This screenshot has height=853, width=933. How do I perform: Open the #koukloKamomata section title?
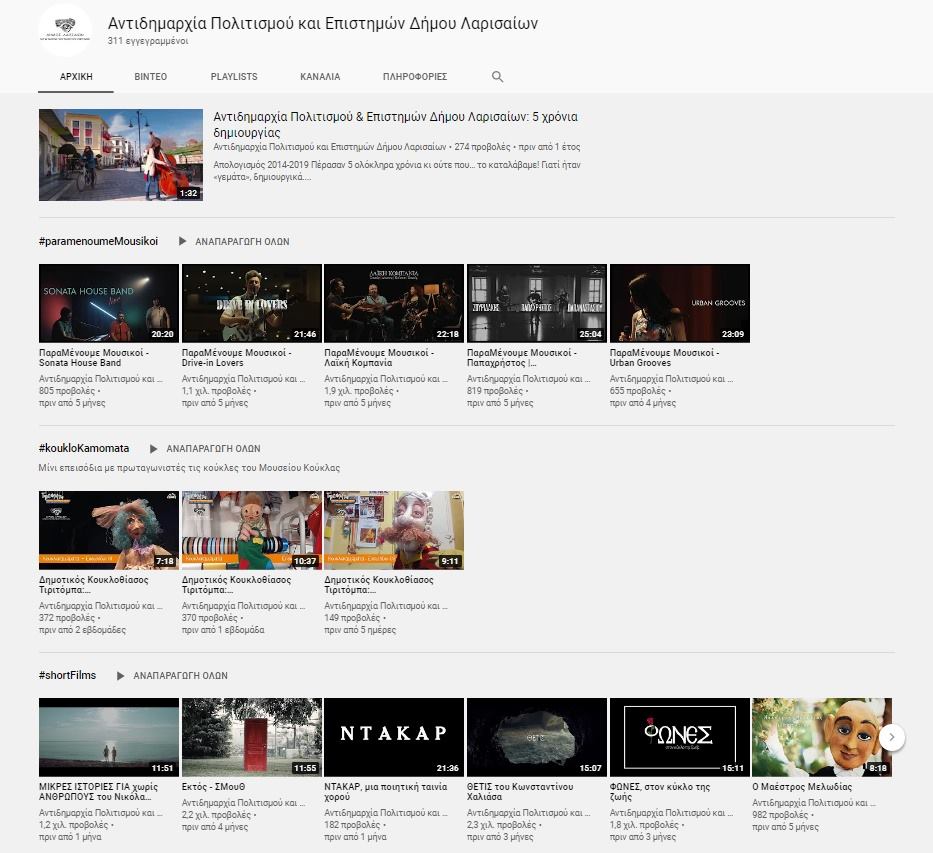tap(84, 448)
